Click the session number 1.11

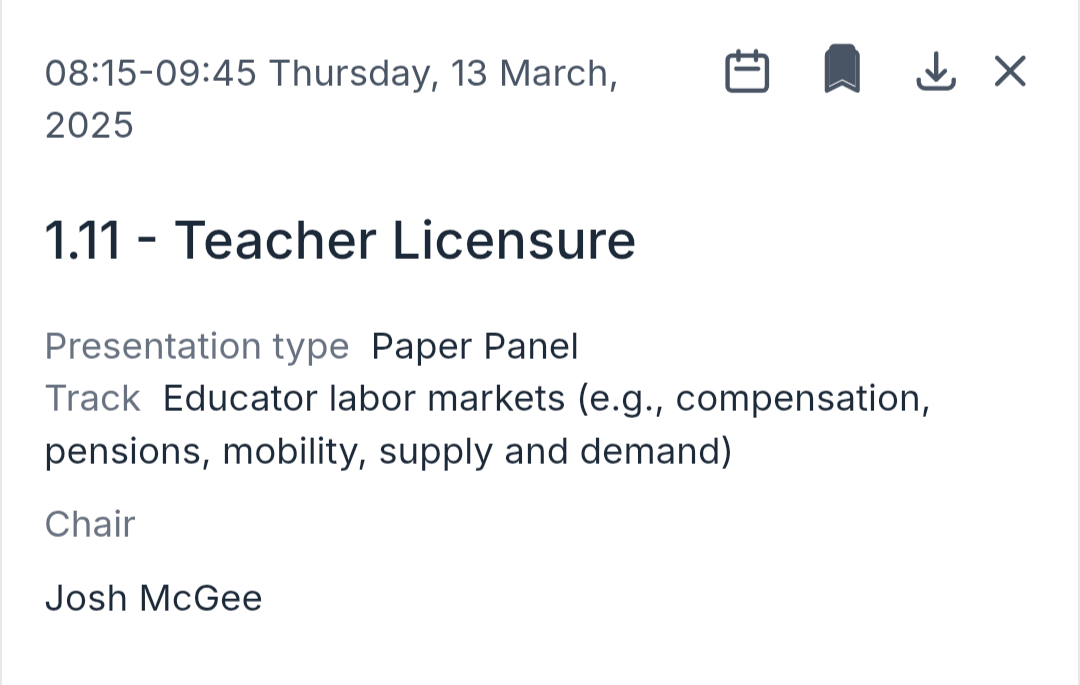(82, 241)
